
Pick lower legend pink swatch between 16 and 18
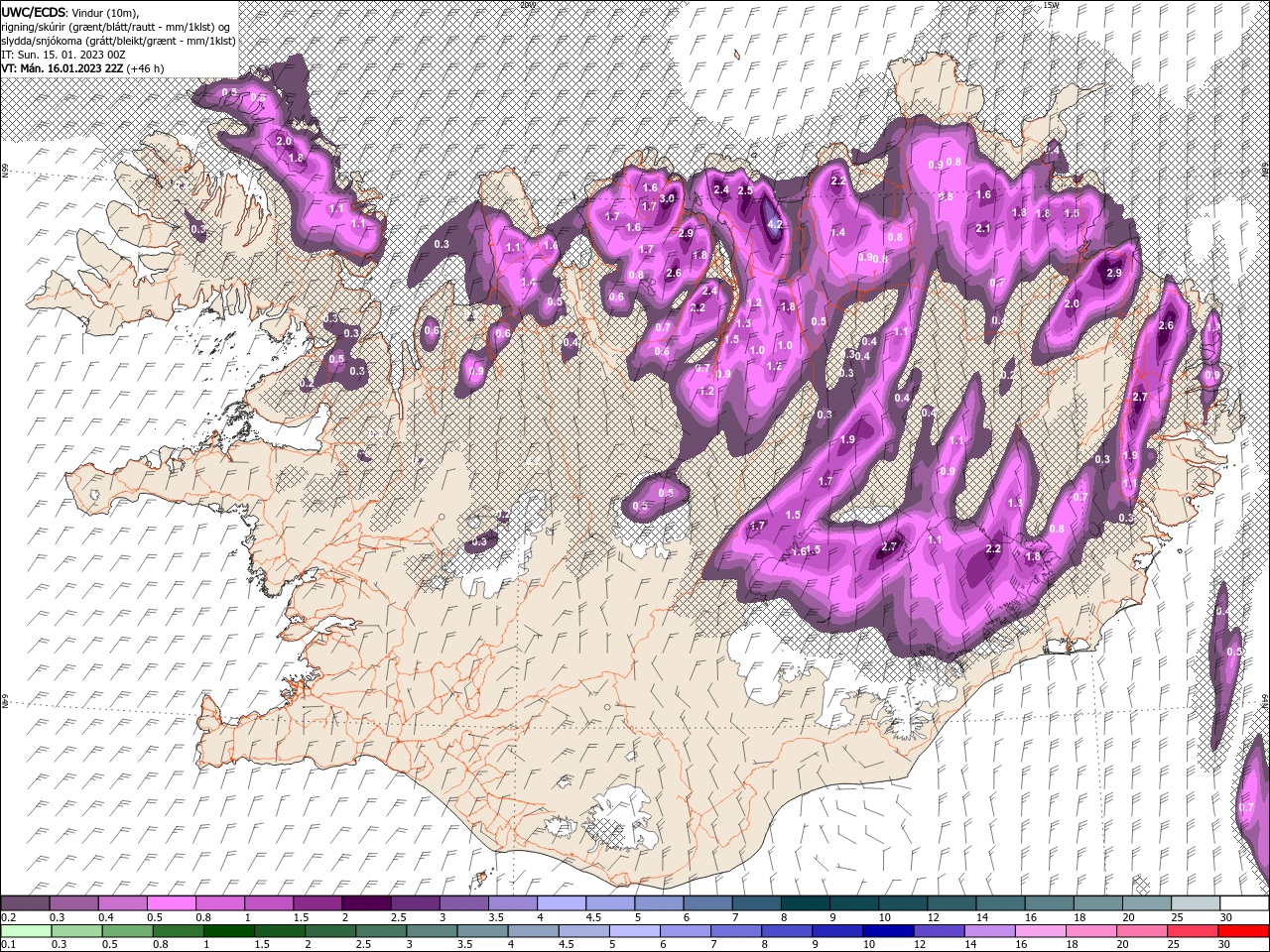pyautogui.click(x=1039, y=930)
